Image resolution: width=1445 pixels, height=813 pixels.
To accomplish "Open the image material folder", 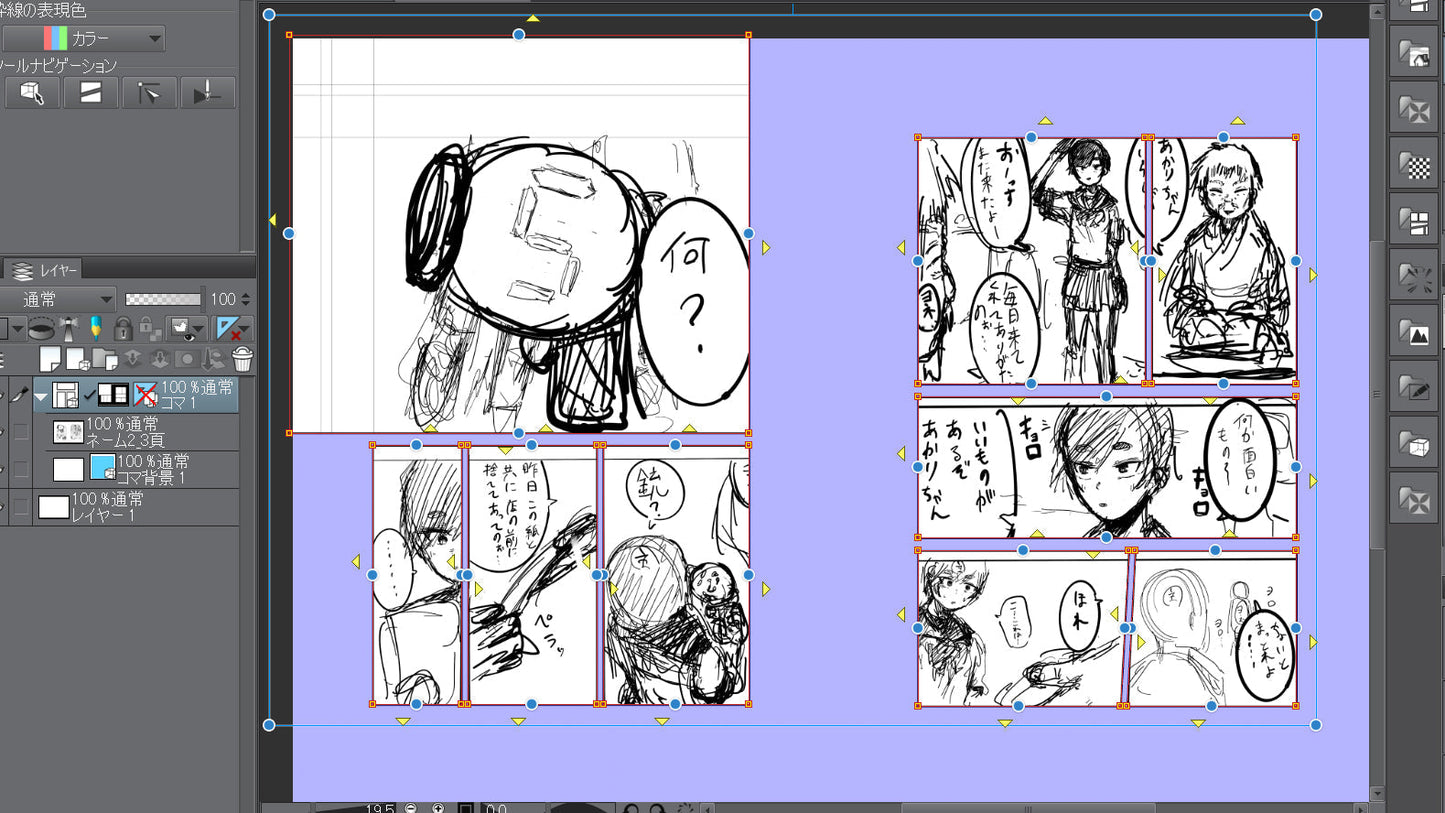I will 1414,334.
